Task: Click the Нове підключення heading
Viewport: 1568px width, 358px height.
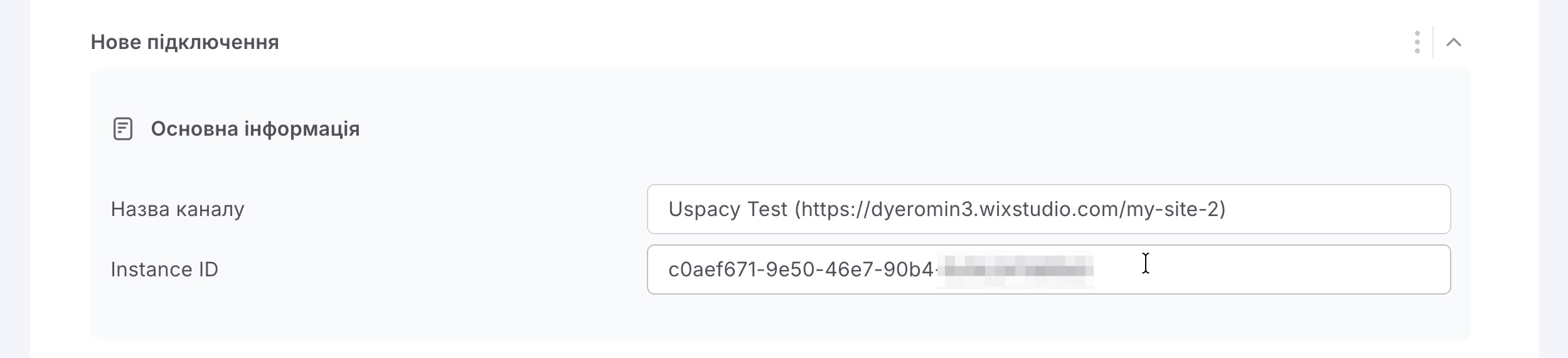Action: (x=184, y=42)
